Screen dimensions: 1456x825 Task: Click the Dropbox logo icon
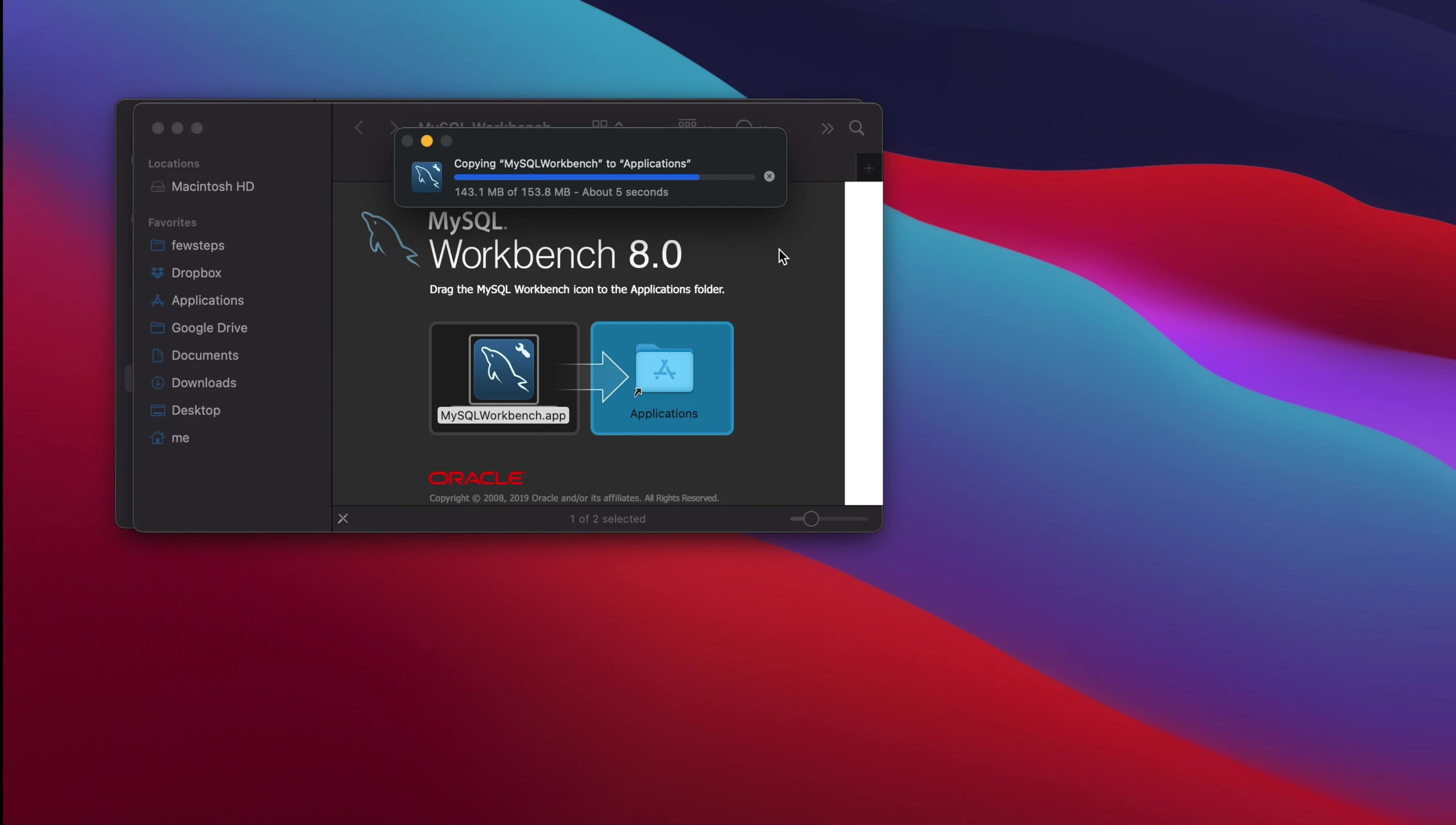[157, 272]
